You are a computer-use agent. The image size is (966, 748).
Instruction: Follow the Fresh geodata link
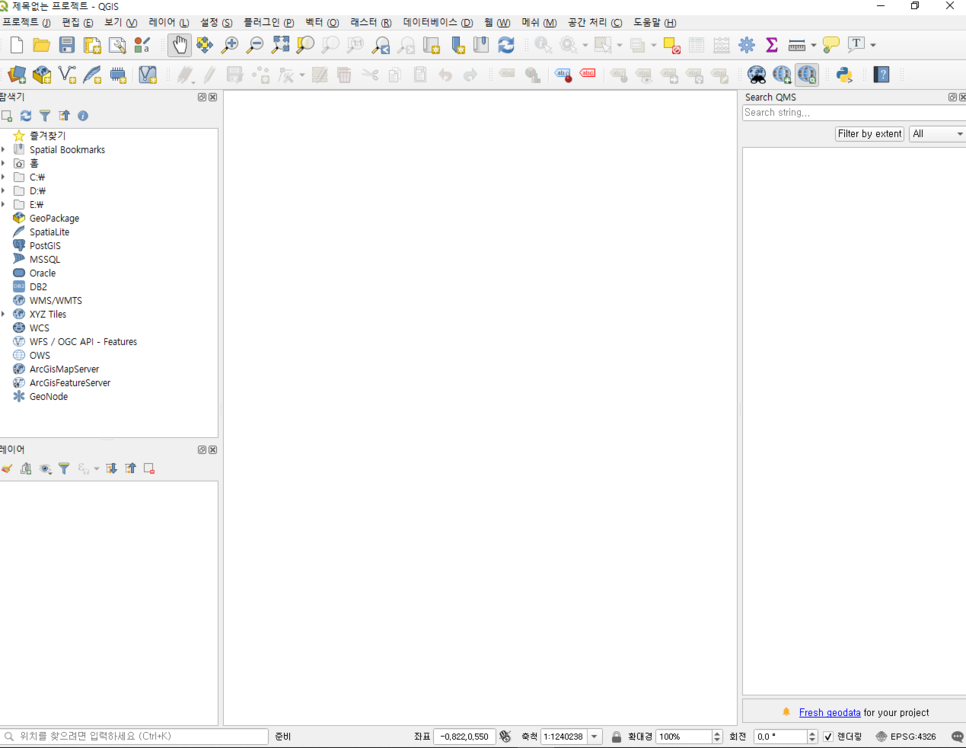(829, 713)
